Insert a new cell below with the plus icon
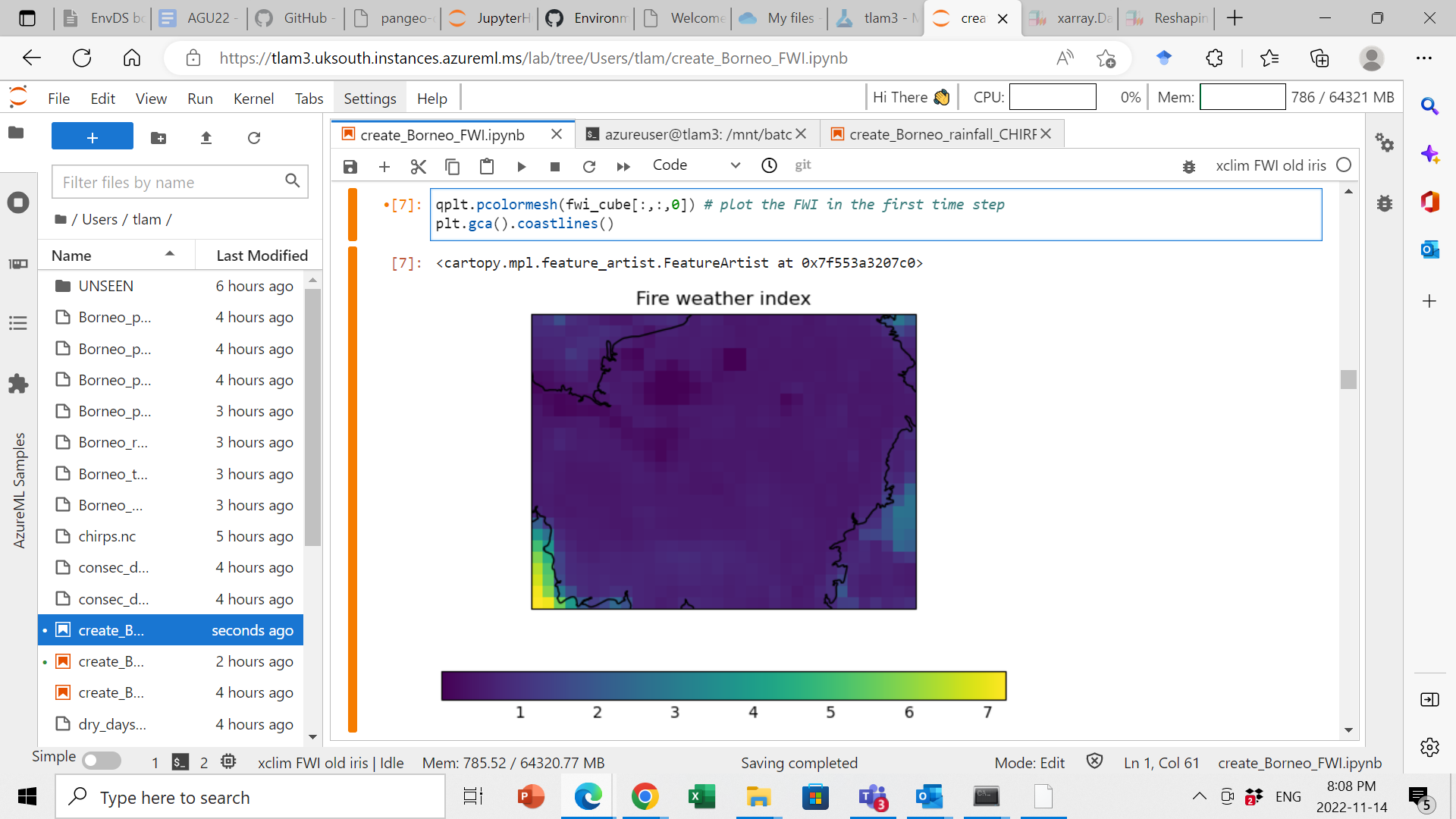Image resolution: width=1456 pixels, height=819 pixels. click(x=384, y=166)
